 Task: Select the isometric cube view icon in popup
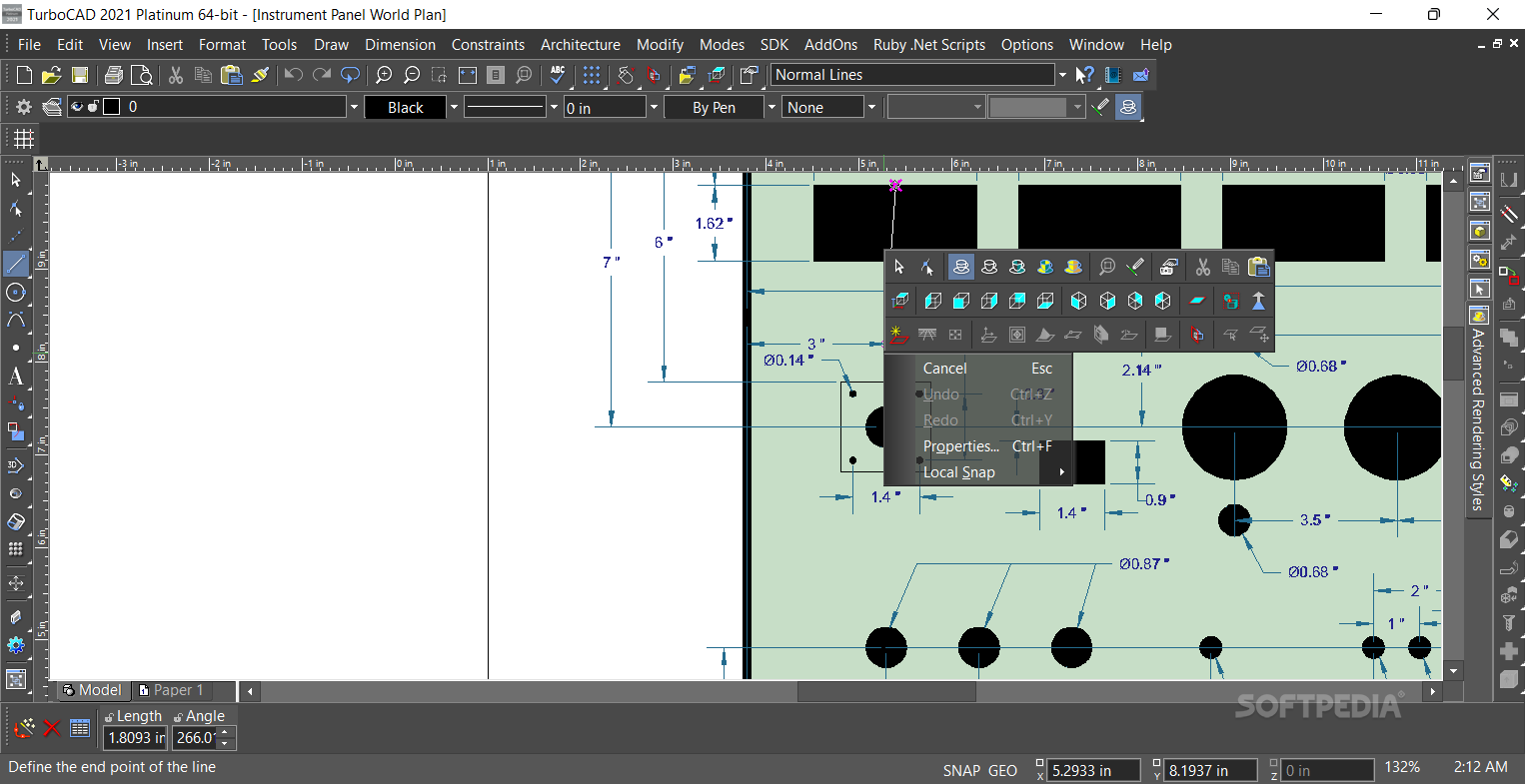pos(1079,301)
